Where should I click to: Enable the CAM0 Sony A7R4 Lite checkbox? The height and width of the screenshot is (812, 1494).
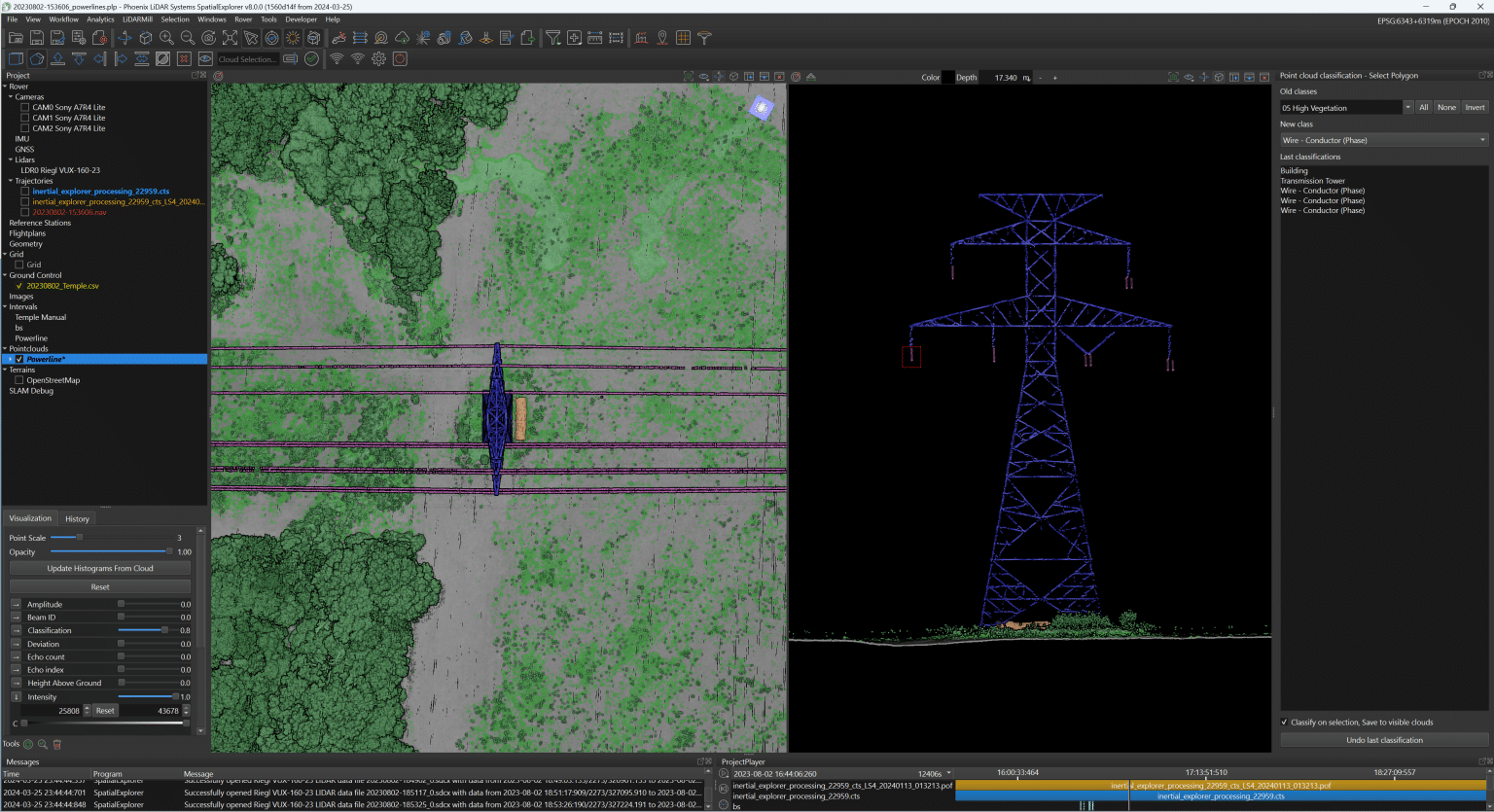coord(24,107)
